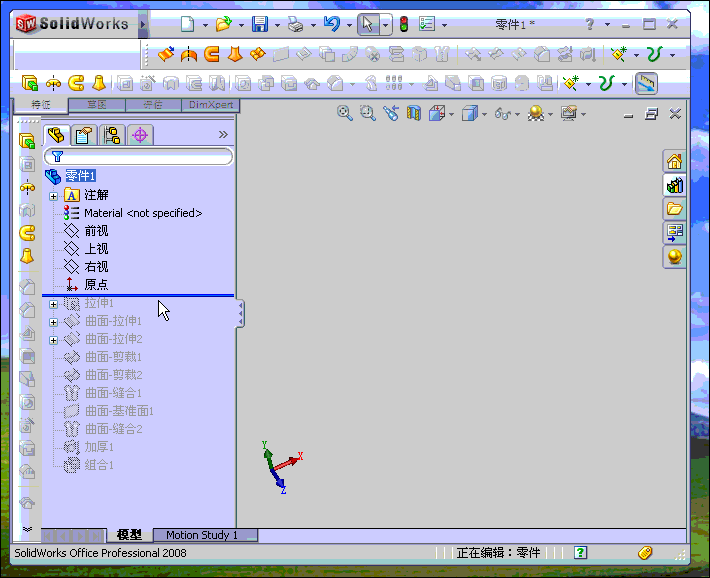Select the 原点 origin item

tap(96, 284)
